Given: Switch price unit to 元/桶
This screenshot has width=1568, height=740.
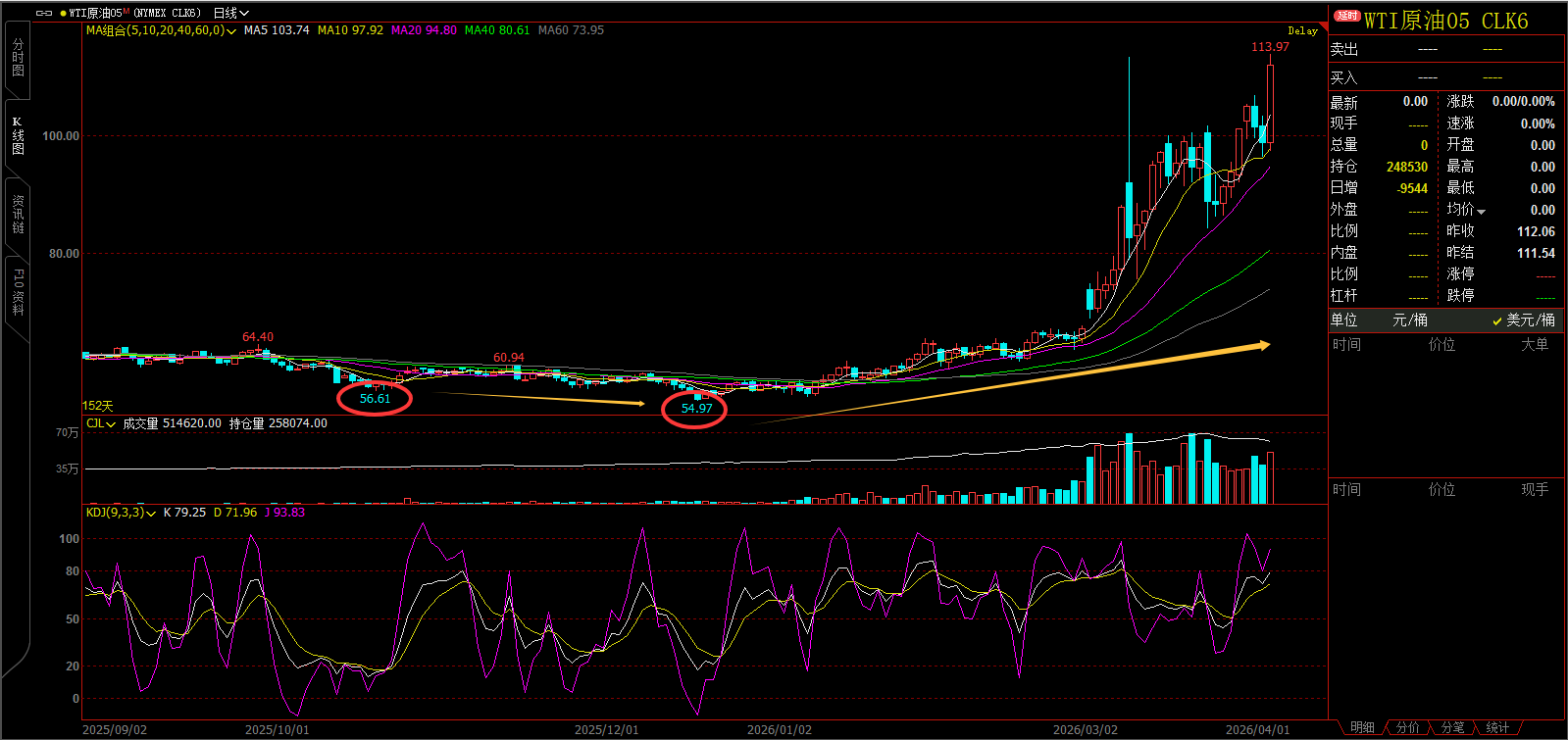Looking at the screenshot, I should click(x=1410, y=321).
